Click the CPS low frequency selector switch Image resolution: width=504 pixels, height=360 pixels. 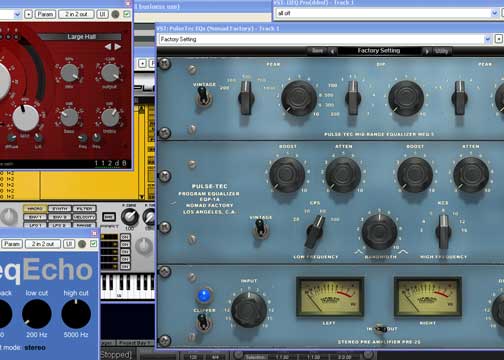tap(315, 231)
